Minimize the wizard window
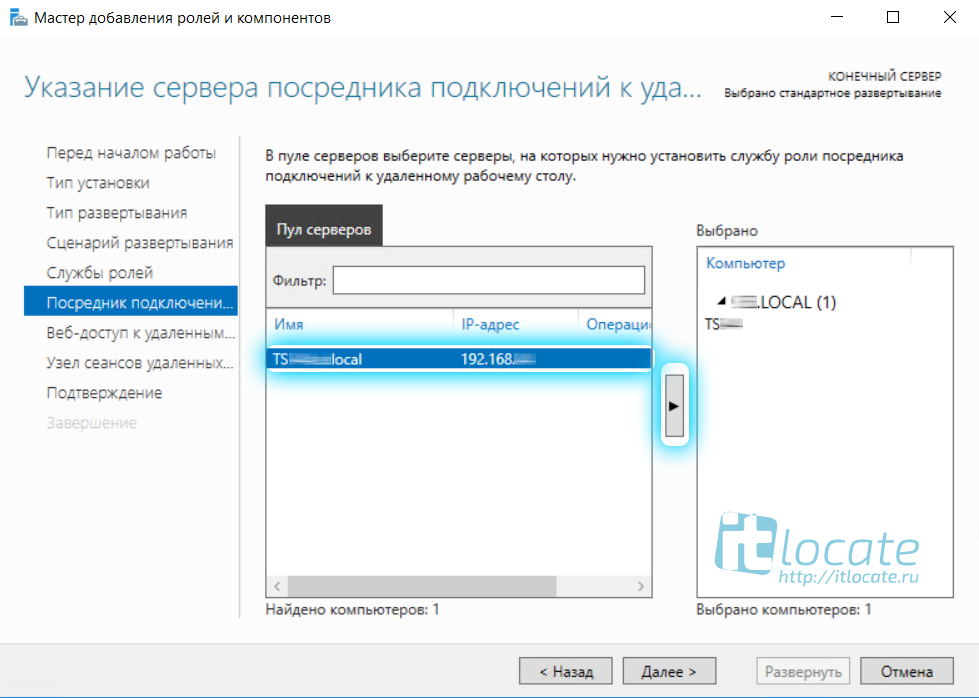This screenshot has width=979, height=698. [837, 17]
